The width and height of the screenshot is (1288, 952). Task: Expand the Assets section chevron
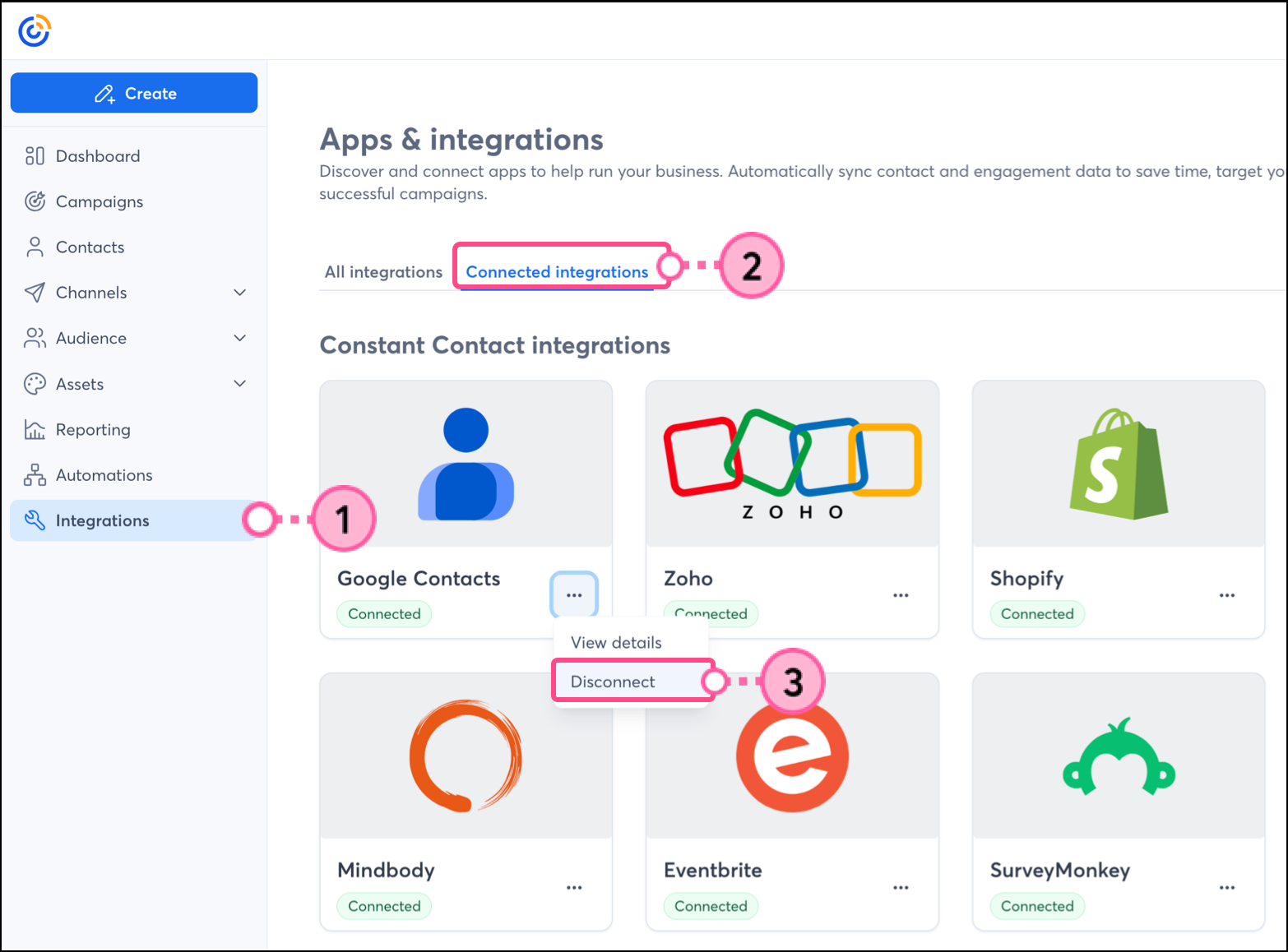pos(239,384)
